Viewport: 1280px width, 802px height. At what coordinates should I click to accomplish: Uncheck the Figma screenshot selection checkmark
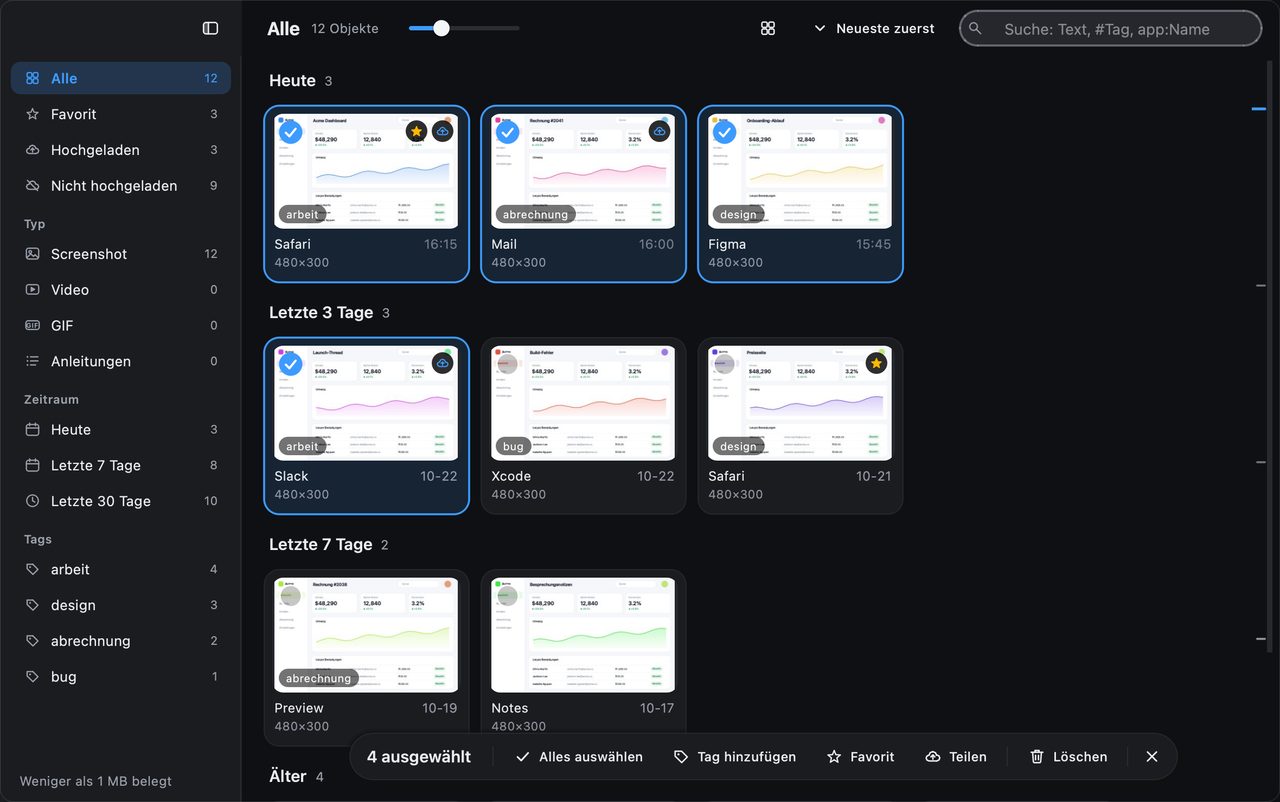tap(724, 132)
